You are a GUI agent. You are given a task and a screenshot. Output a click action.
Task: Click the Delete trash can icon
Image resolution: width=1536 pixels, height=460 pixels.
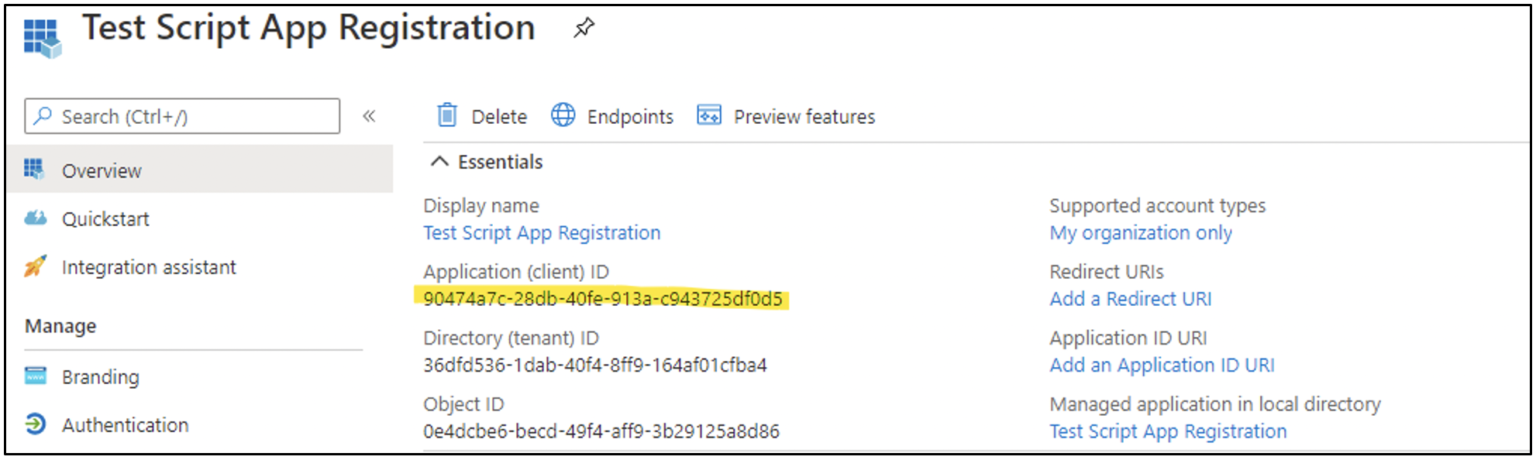coord(447,116)
